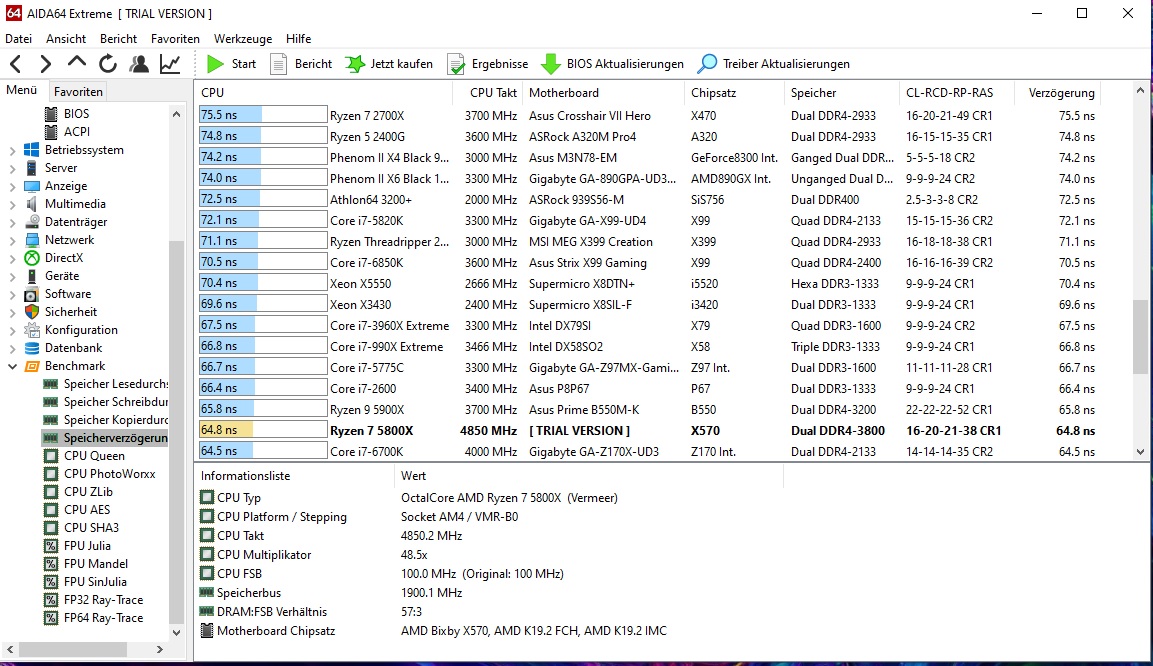Open Ergebnisse results button
The image size is (1153, 666).
click(488, 64)
